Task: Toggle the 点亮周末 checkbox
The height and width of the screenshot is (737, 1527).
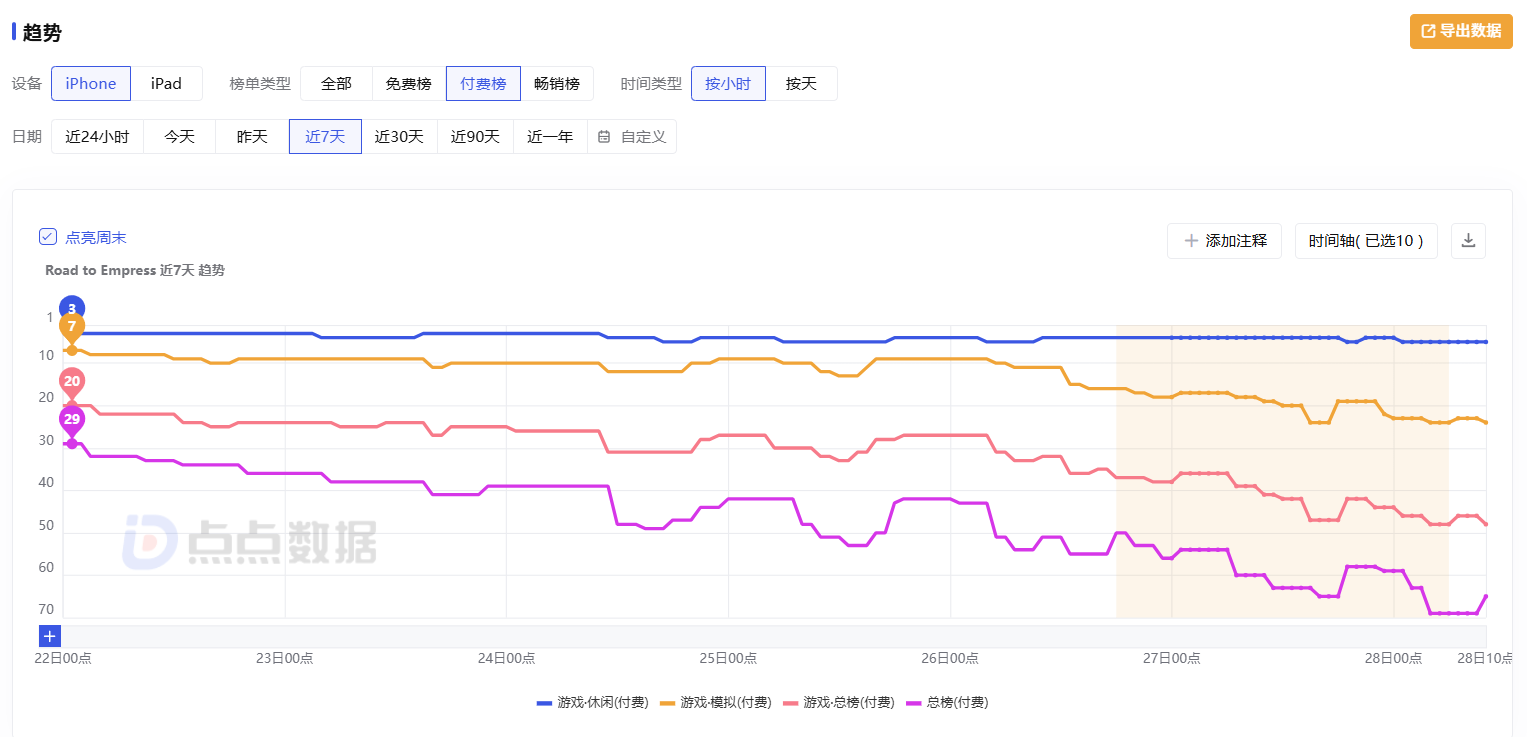Action: (x=48, y=237)
